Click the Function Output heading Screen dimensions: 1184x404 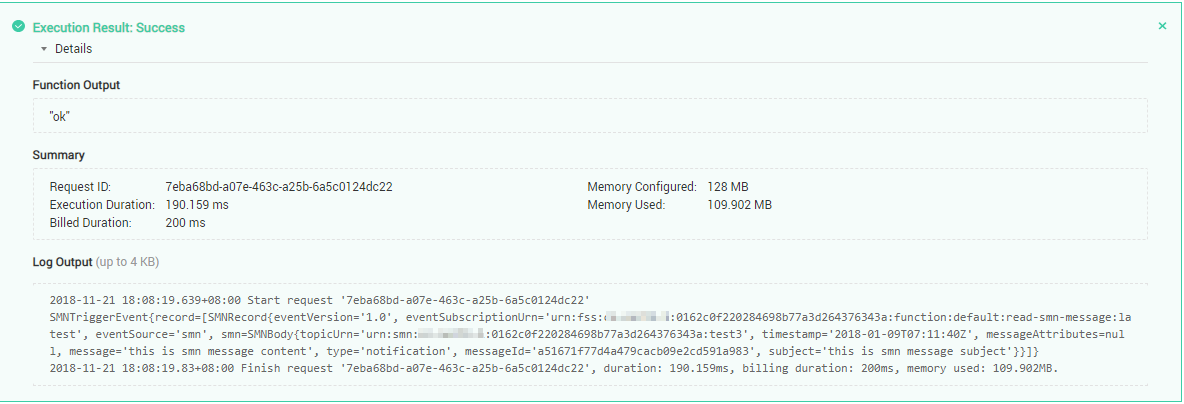[x=76, y=86]
